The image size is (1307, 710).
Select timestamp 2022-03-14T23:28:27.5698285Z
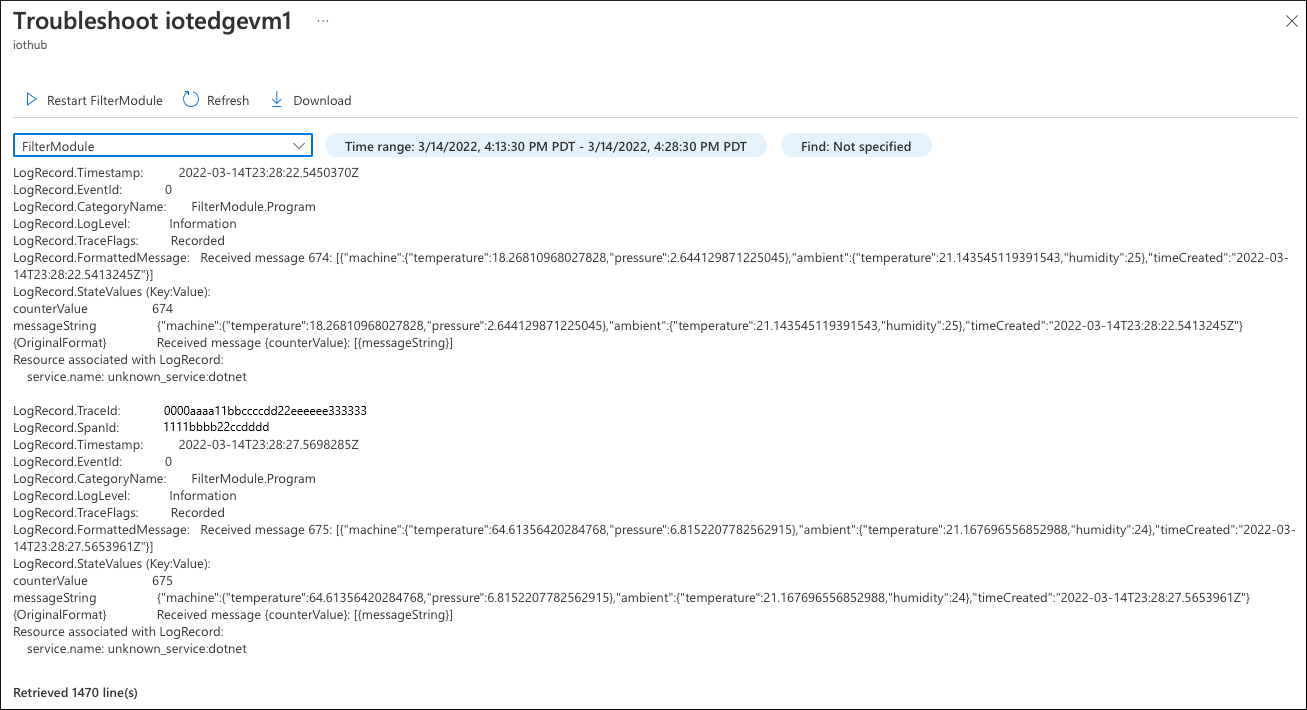[x=269, y=444]
